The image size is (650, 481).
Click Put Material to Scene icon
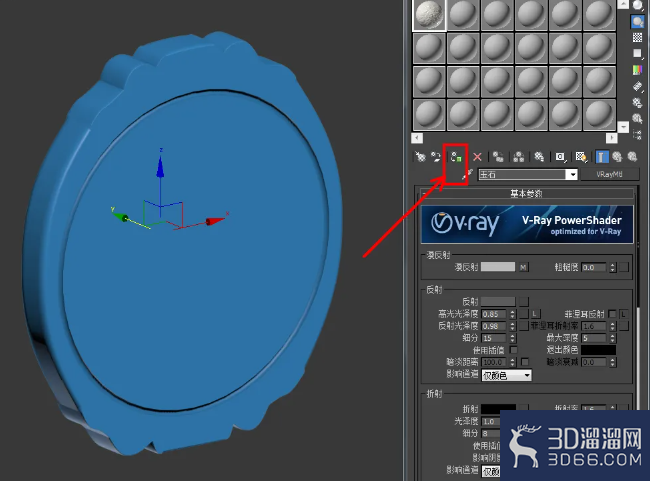(436, 157)
